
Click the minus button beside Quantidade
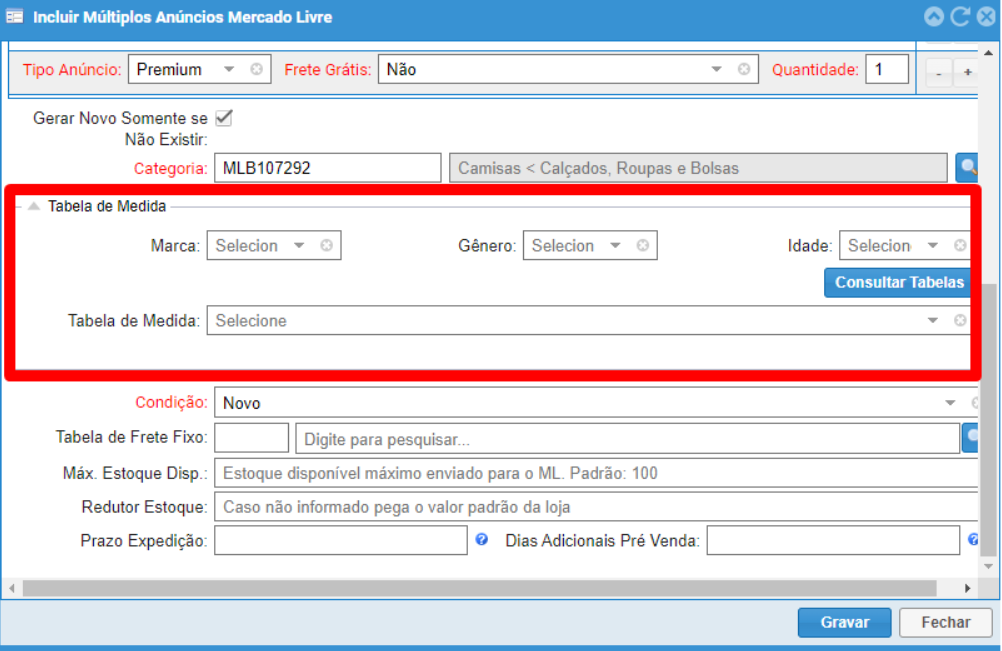938,73
